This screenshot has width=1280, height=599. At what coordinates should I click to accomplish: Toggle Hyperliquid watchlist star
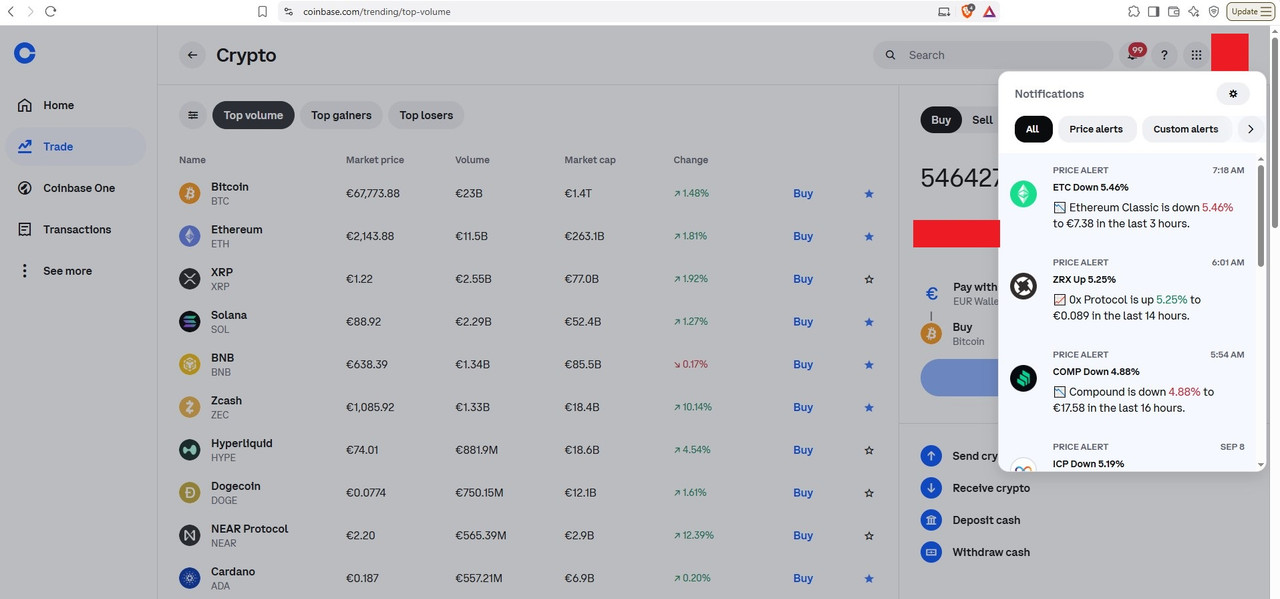869,450
